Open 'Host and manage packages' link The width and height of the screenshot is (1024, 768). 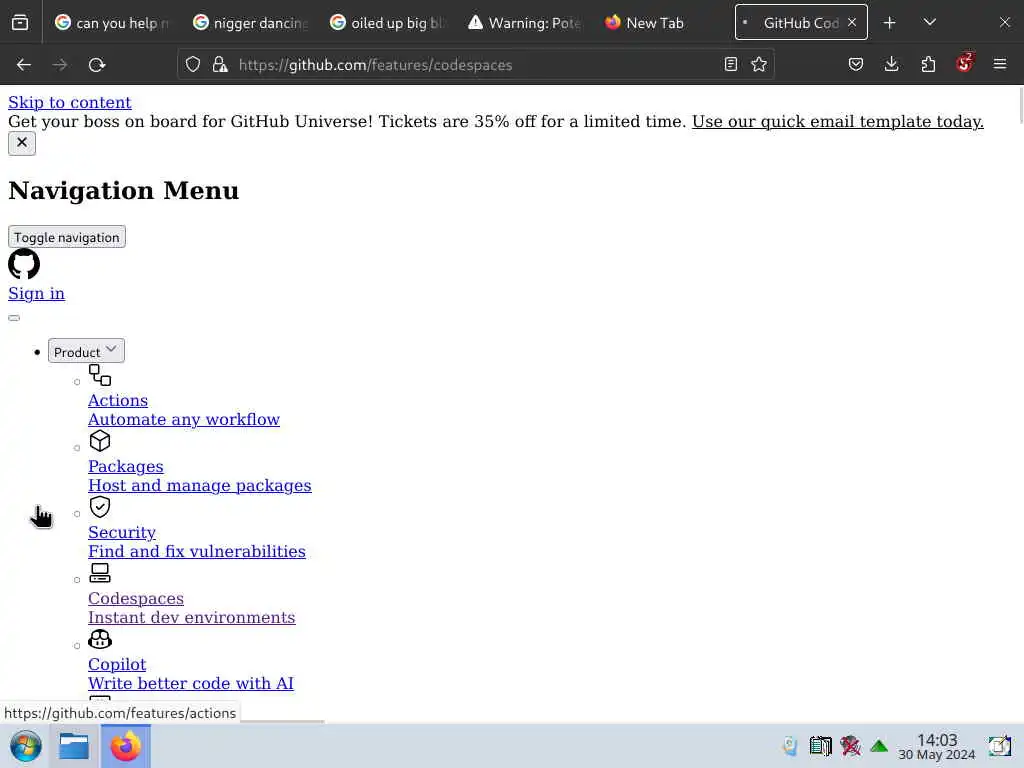(200, 485)
